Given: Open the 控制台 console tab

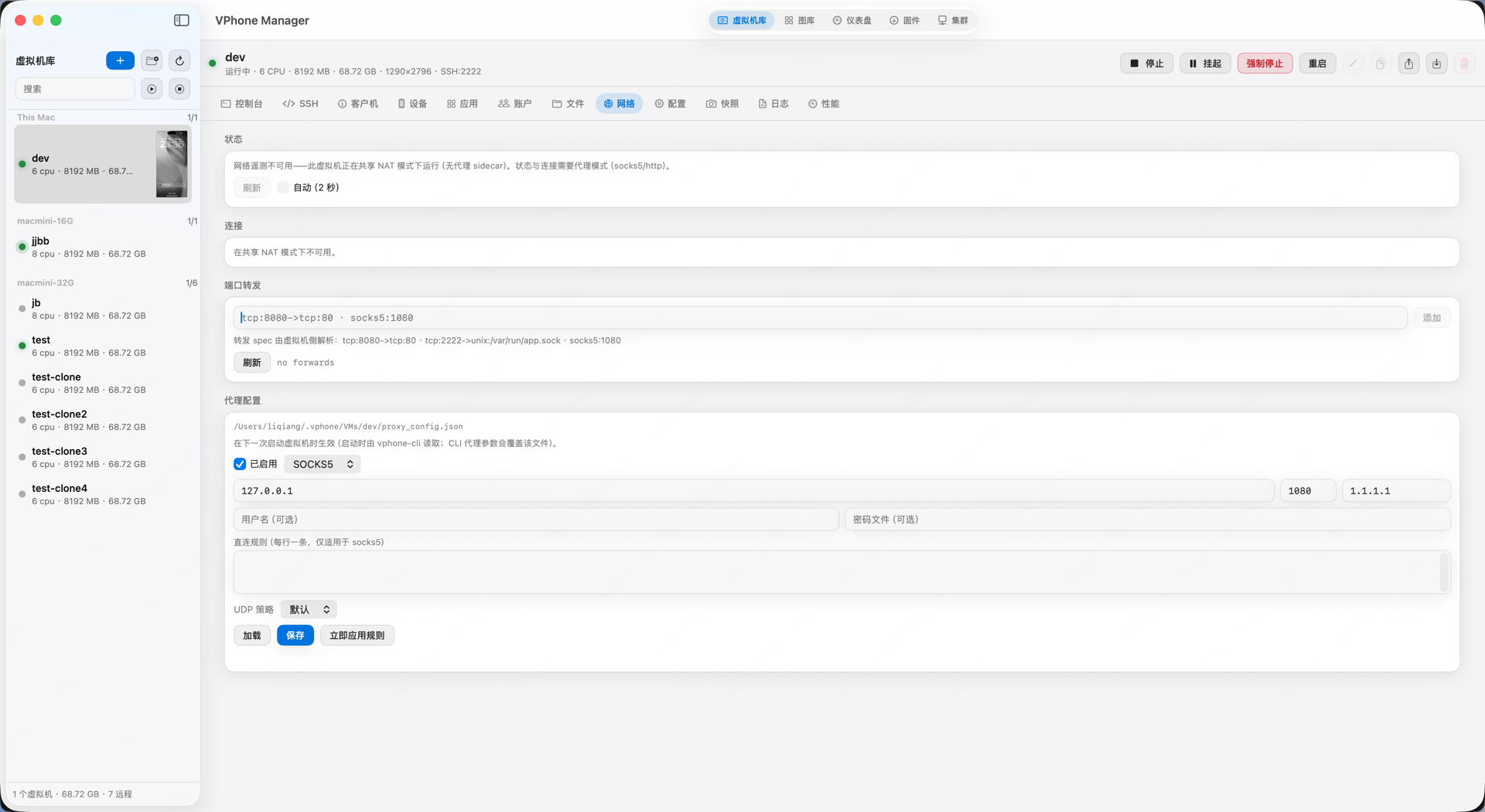Looking at the screenshot, I should tap(242, 104).
